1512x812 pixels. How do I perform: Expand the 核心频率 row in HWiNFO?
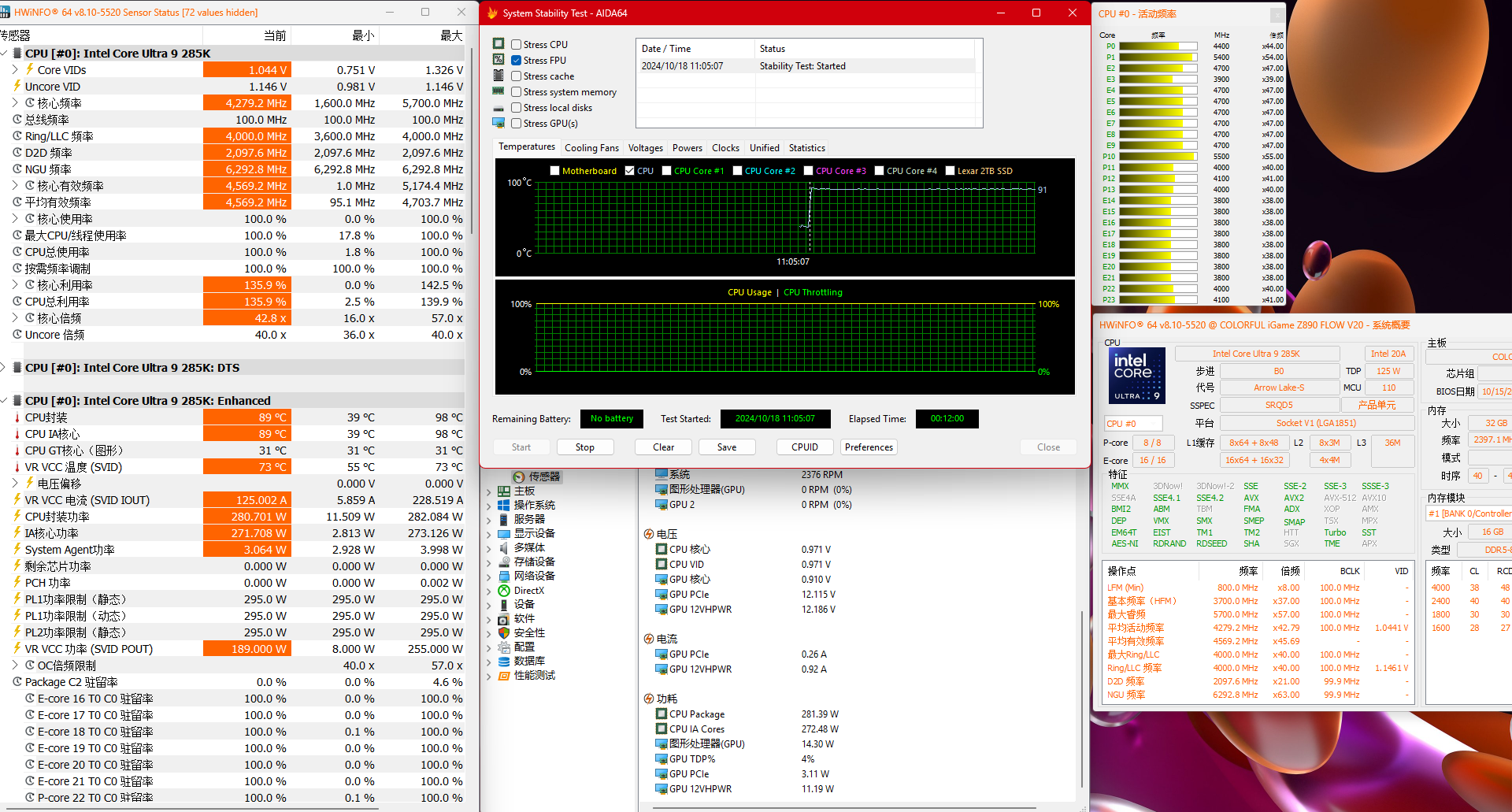[15, 103]
